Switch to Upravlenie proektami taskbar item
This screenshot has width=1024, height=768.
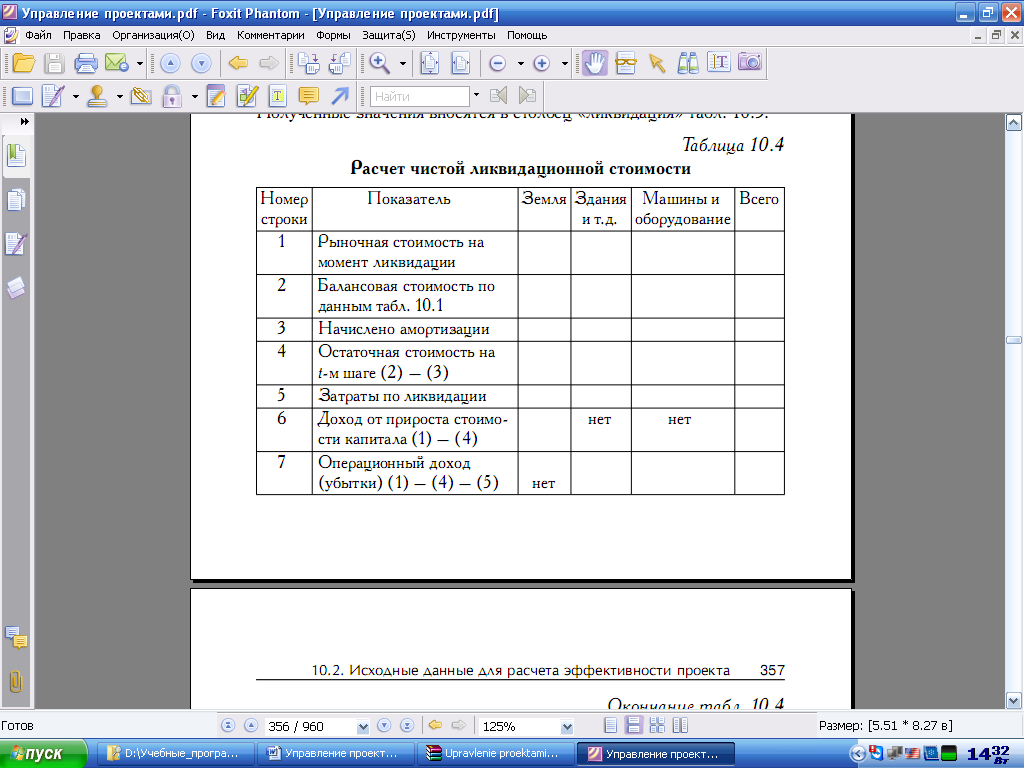pos(494,754)
